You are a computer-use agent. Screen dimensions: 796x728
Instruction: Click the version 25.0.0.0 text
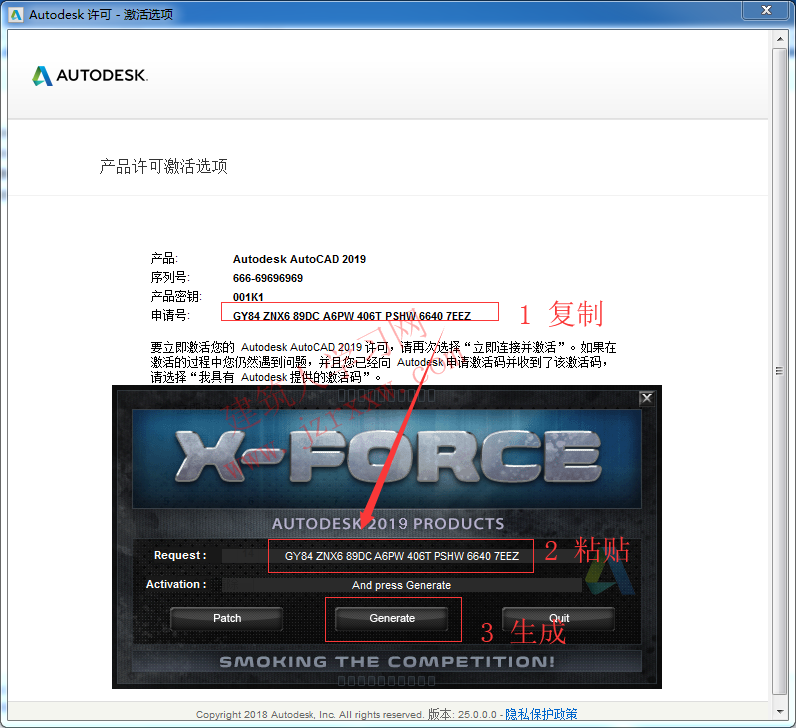(x=462, y=714)
